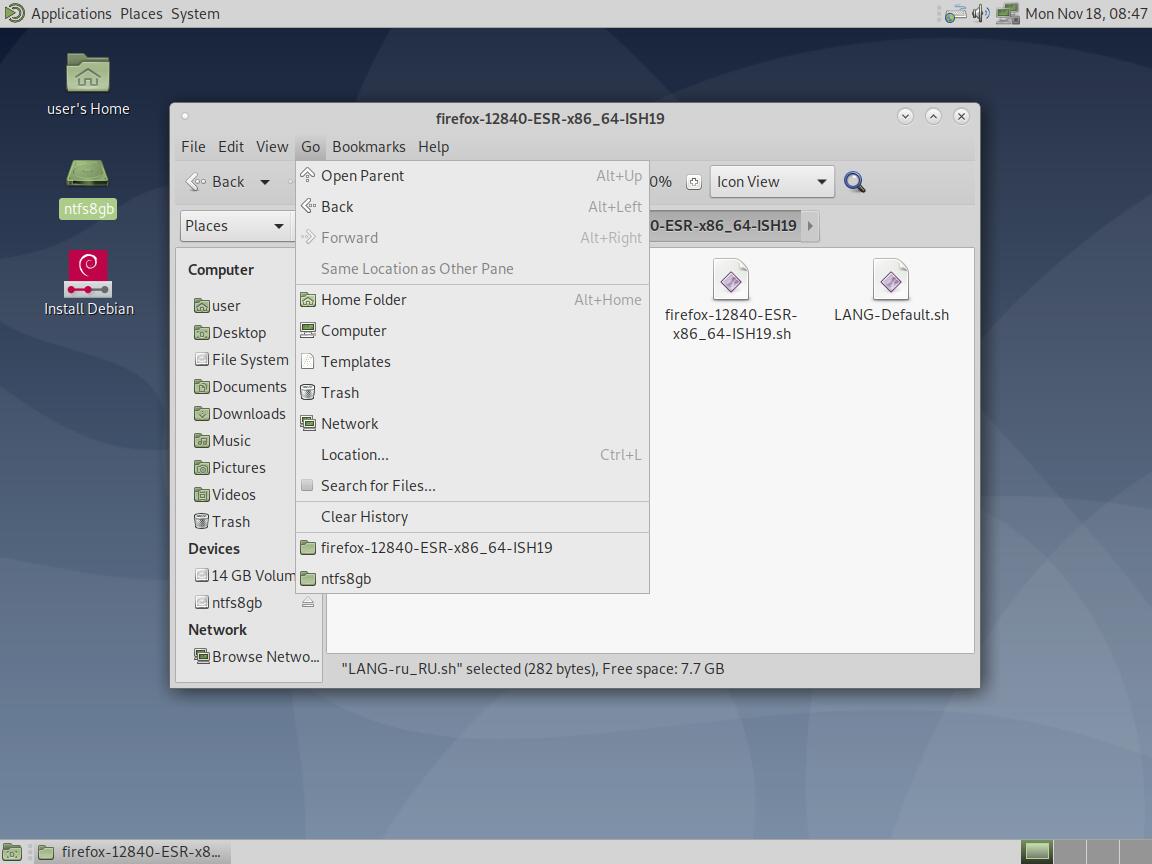
Task: Open the user's Home desktop icon
Action: (x=87, y=84)
